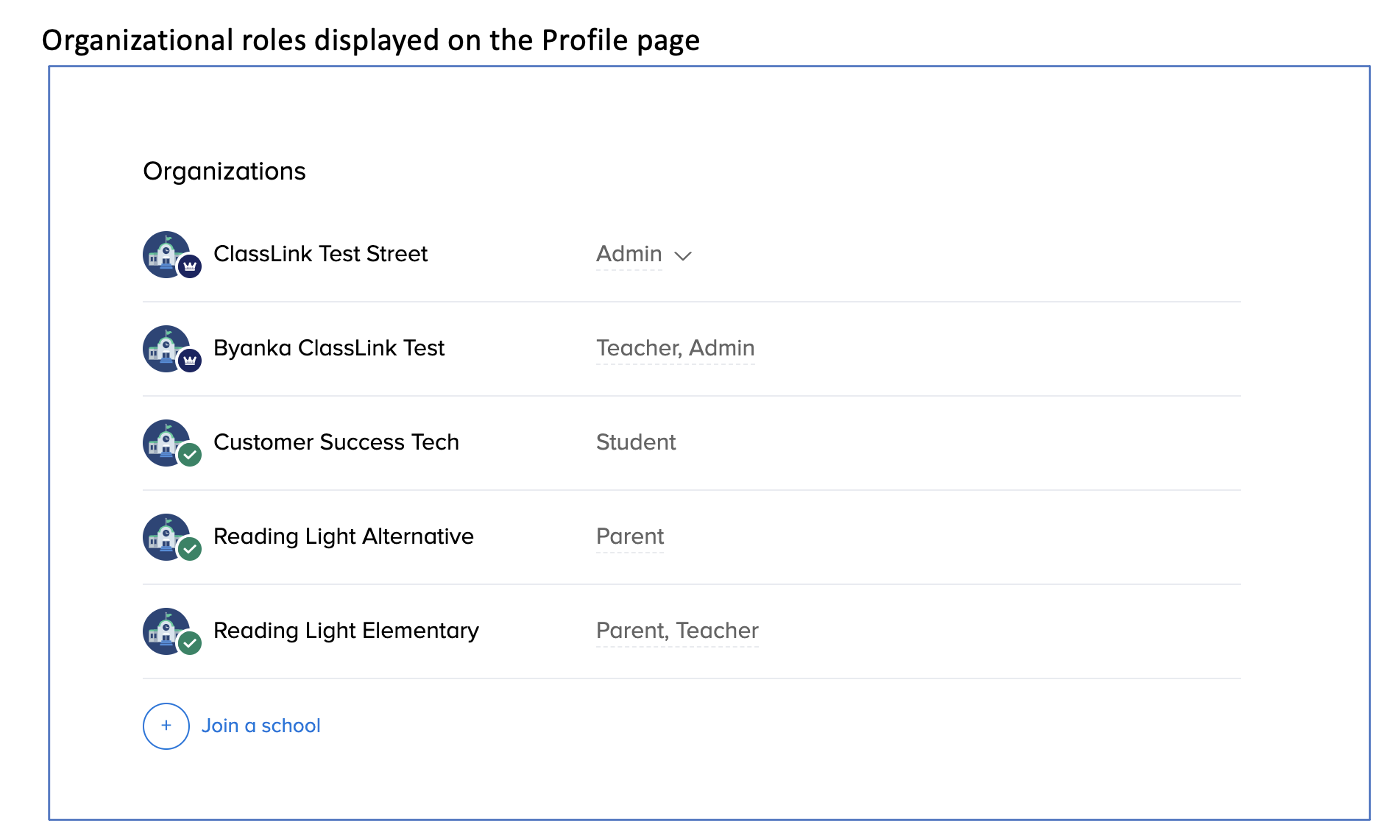Click the Reading Light Elementary school icon
This screenshot has height=834, width=1384.
165,630
